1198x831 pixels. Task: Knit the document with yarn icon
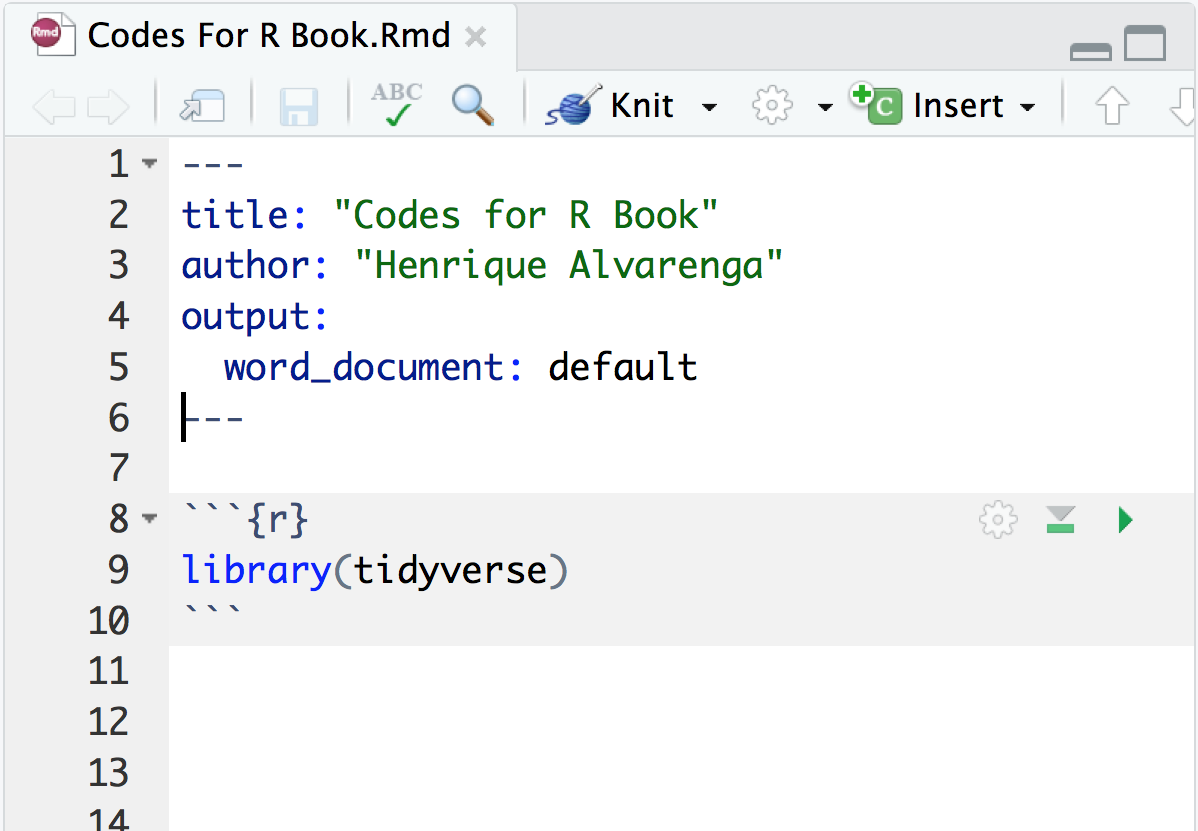pyautogui.click(x=609, y=105)
